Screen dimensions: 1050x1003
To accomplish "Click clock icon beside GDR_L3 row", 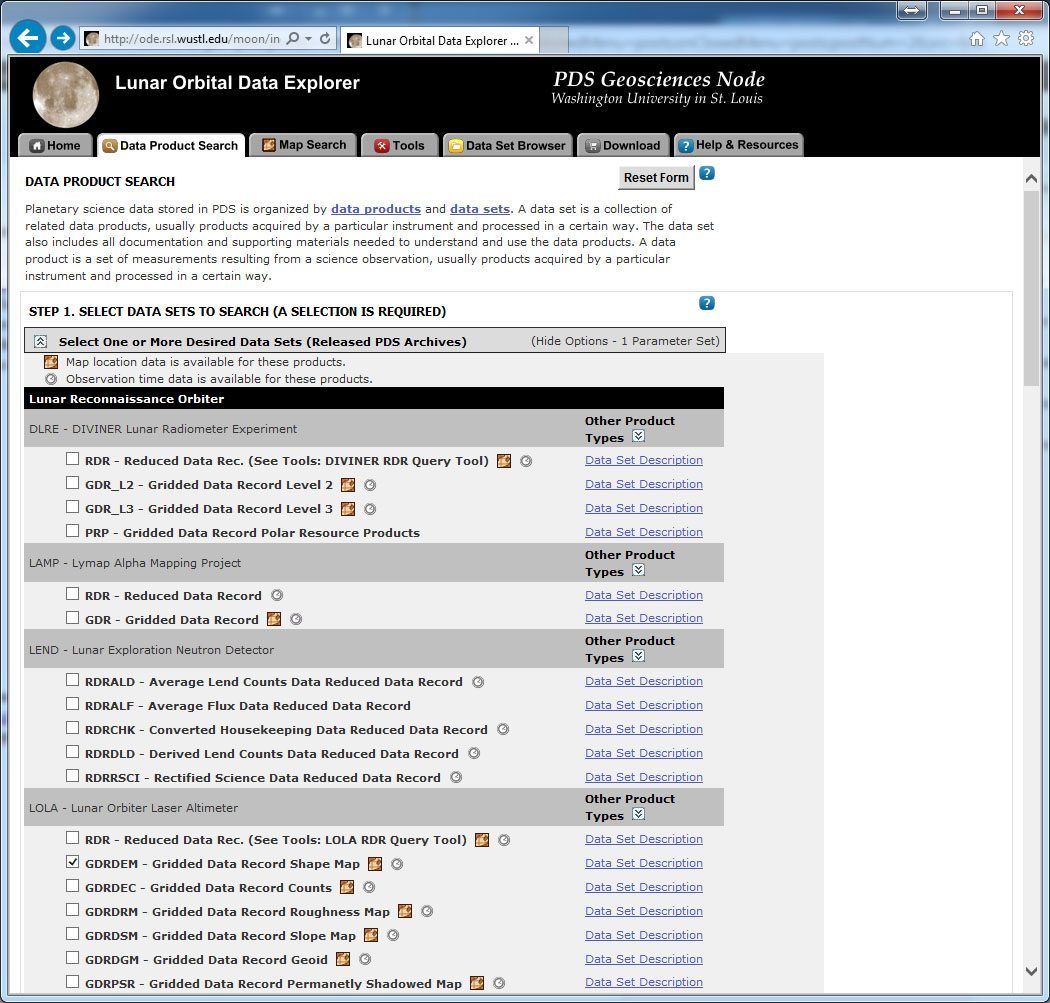I will [x=370, y=509].
